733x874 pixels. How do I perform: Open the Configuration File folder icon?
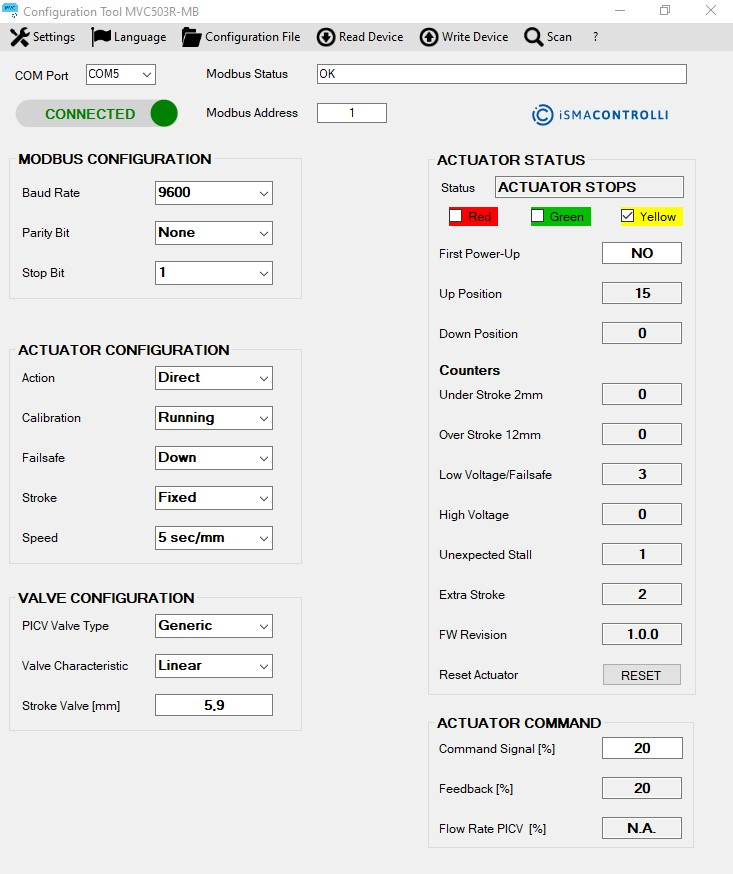pyautogui.click(x=192, y=37)
